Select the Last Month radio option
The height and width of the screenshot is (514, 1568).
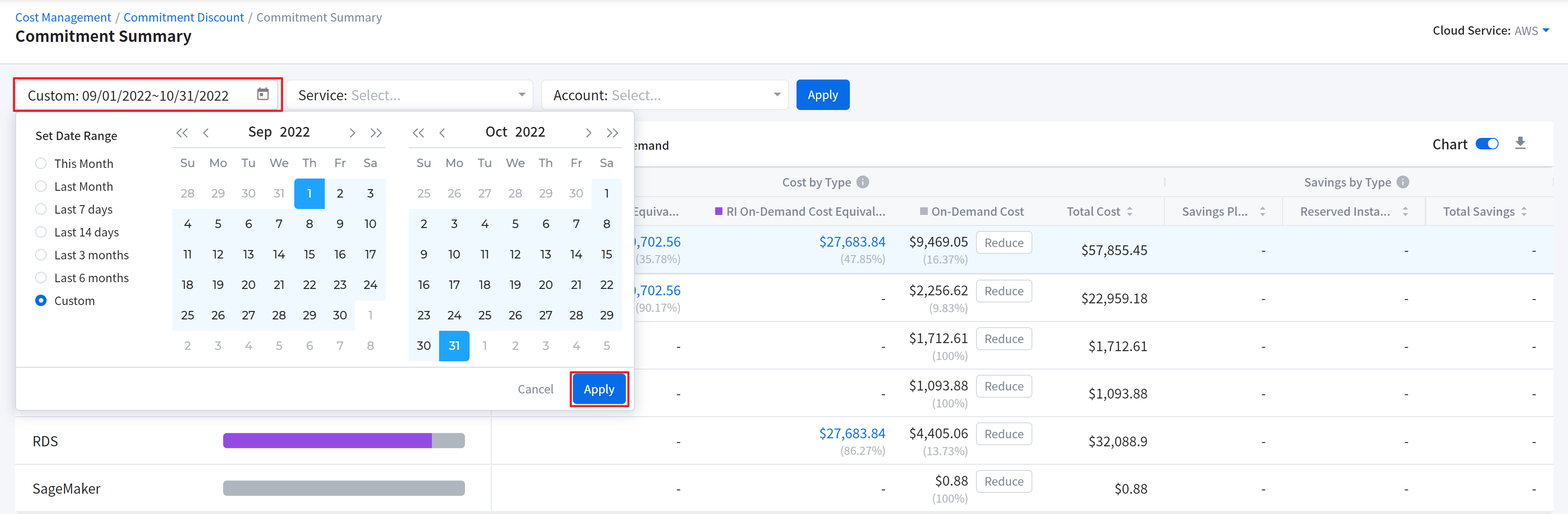(x=41, y=186)
